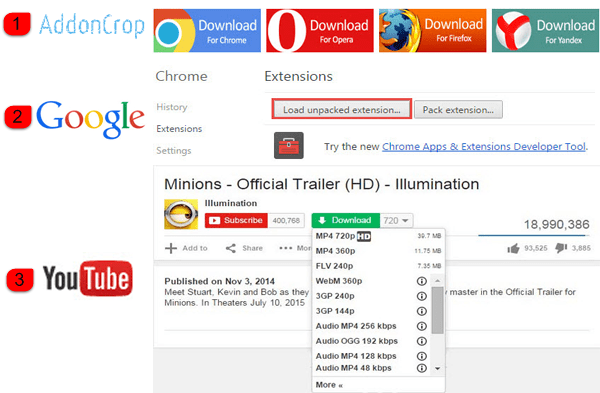Expand the 720 quality dropdown

[x=396, y=220]
